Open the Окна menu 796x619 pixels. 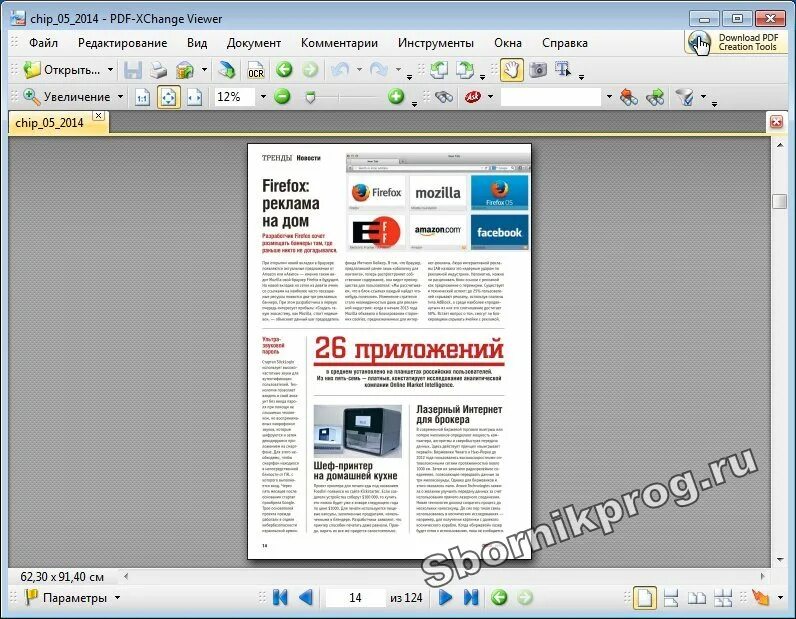508,43
